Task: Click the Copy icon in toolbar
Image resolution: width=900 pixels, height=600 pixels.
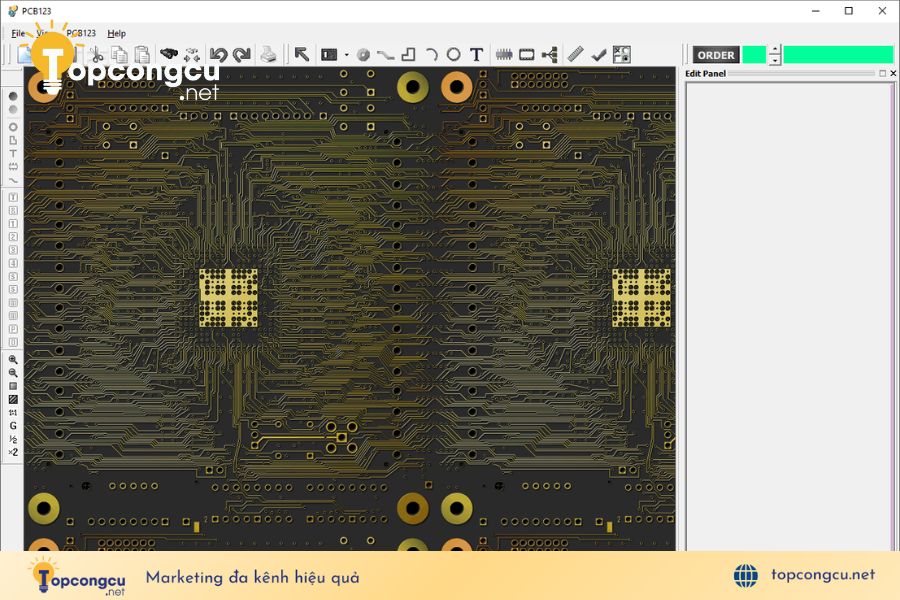Action: pyautogui.click(x=119, y=55)
